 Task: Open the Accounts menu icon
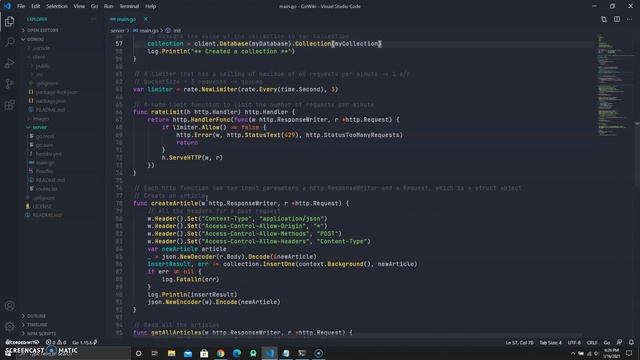pyautogui.click(x=9, y=306)
